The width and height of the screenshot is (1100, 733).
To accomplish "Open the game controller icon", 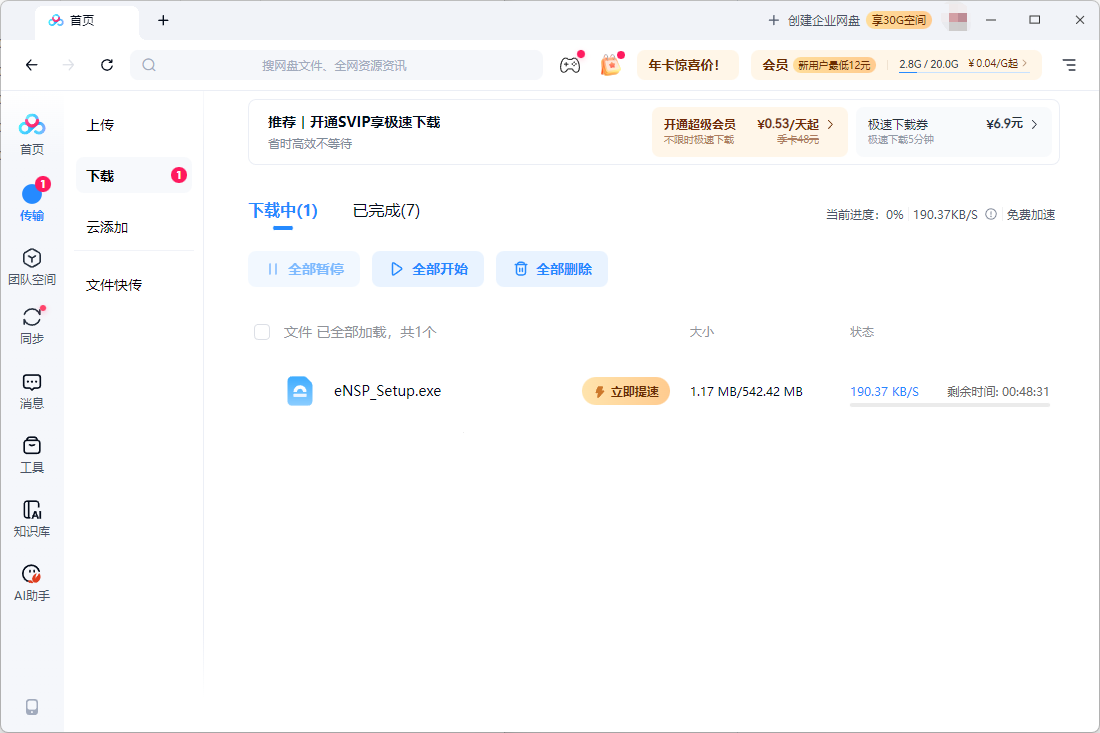I will pyautogui.click(x=570, y=65).
